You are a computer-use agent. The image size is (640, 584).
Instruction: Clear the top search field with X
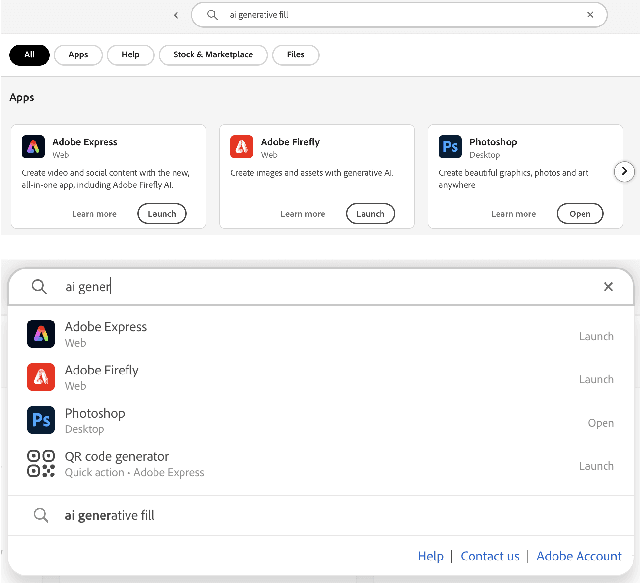point(590,15)
